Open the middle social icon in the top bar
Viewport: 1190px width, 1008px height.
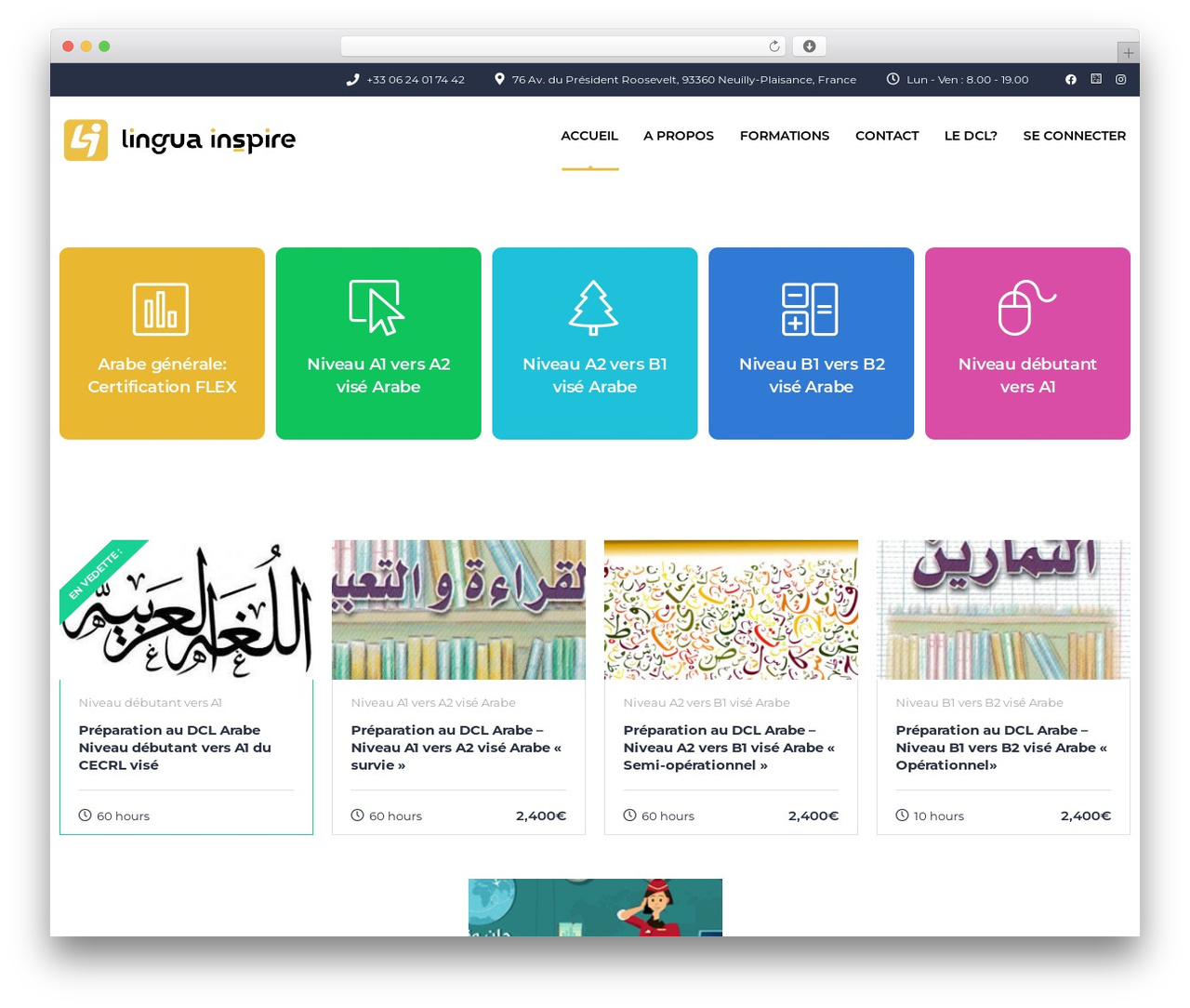point(1096,79)
